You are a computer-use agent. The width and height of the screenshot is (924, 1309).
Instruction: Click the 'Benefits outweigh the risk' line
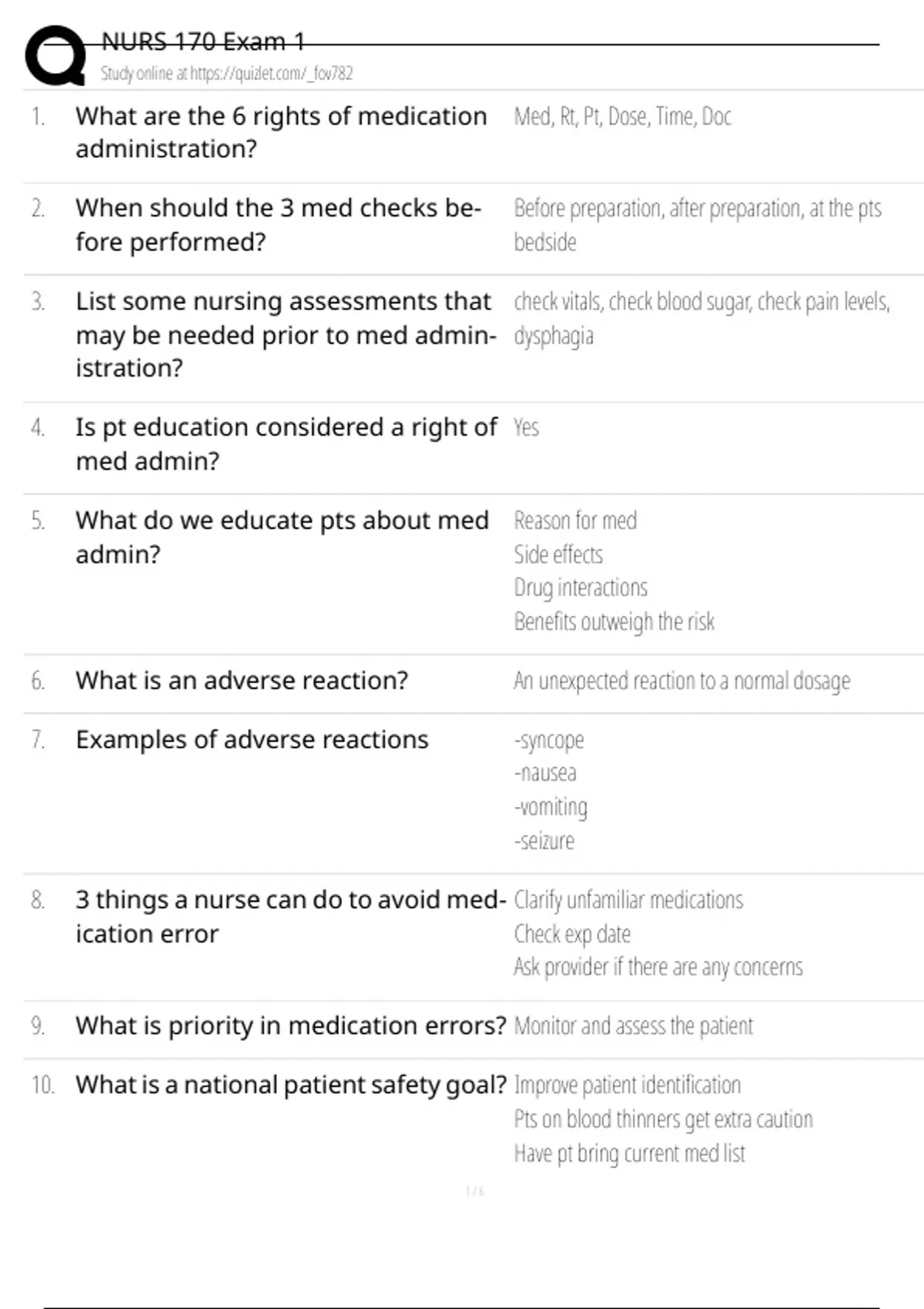(614, 621)
